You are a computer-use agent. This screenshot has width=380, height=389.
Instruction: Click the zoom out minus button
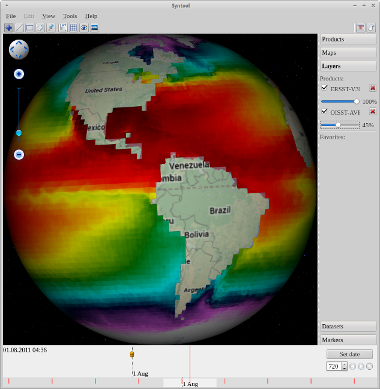pos(19,155)
